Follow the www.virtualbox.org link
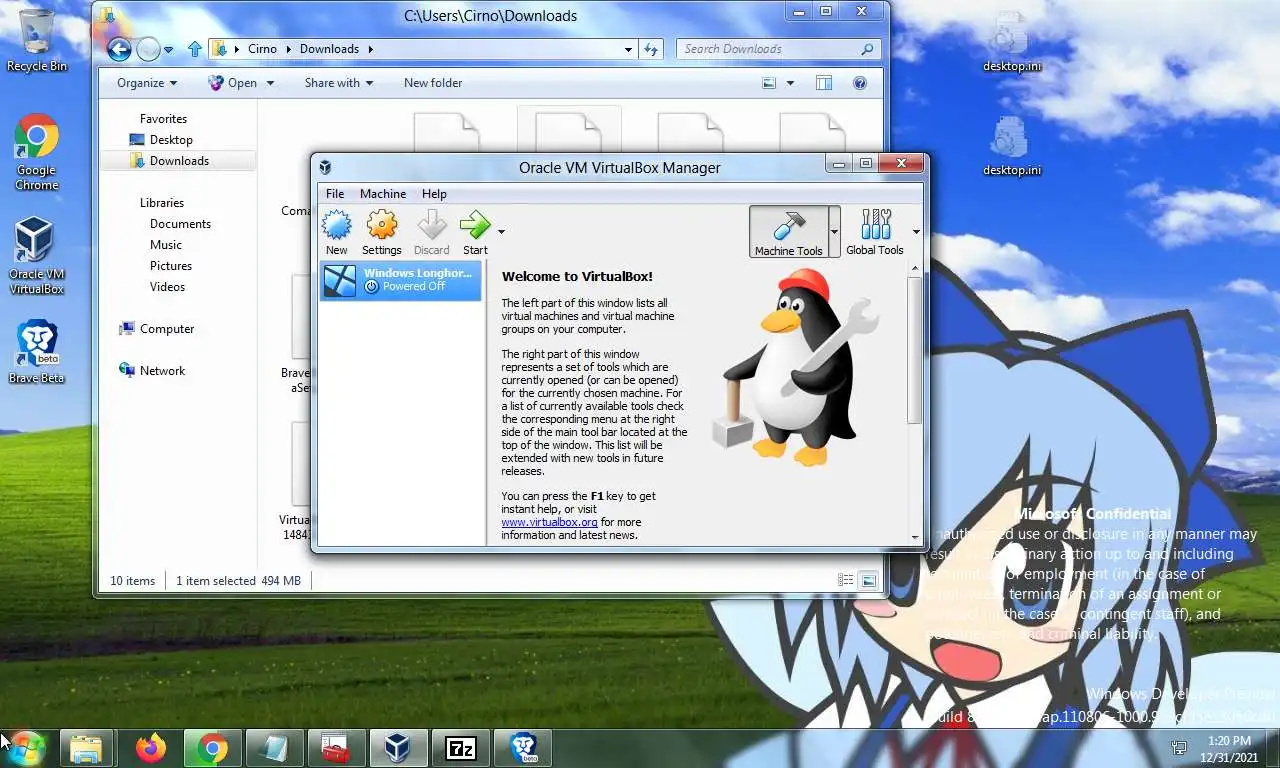1280x768 pixels. click(x=549, y=522)
